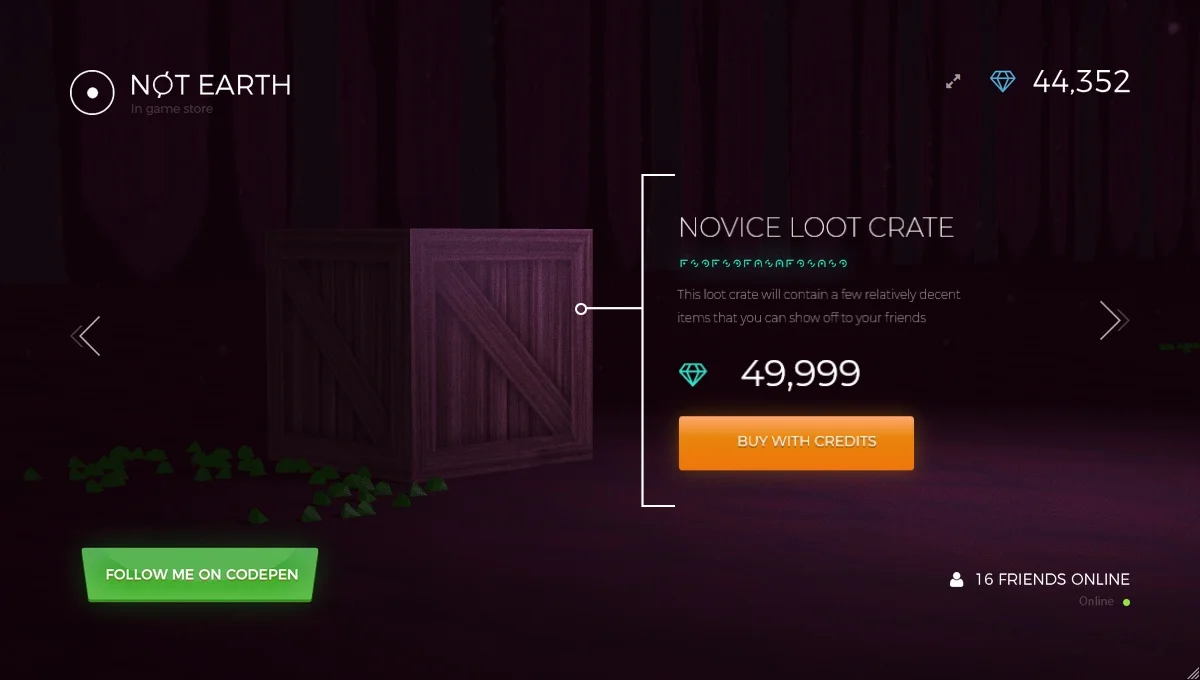The image size is (1200, 680).
Task: Click the diamond gem icon beside credit balance
Action: [x=1003, y=81]
